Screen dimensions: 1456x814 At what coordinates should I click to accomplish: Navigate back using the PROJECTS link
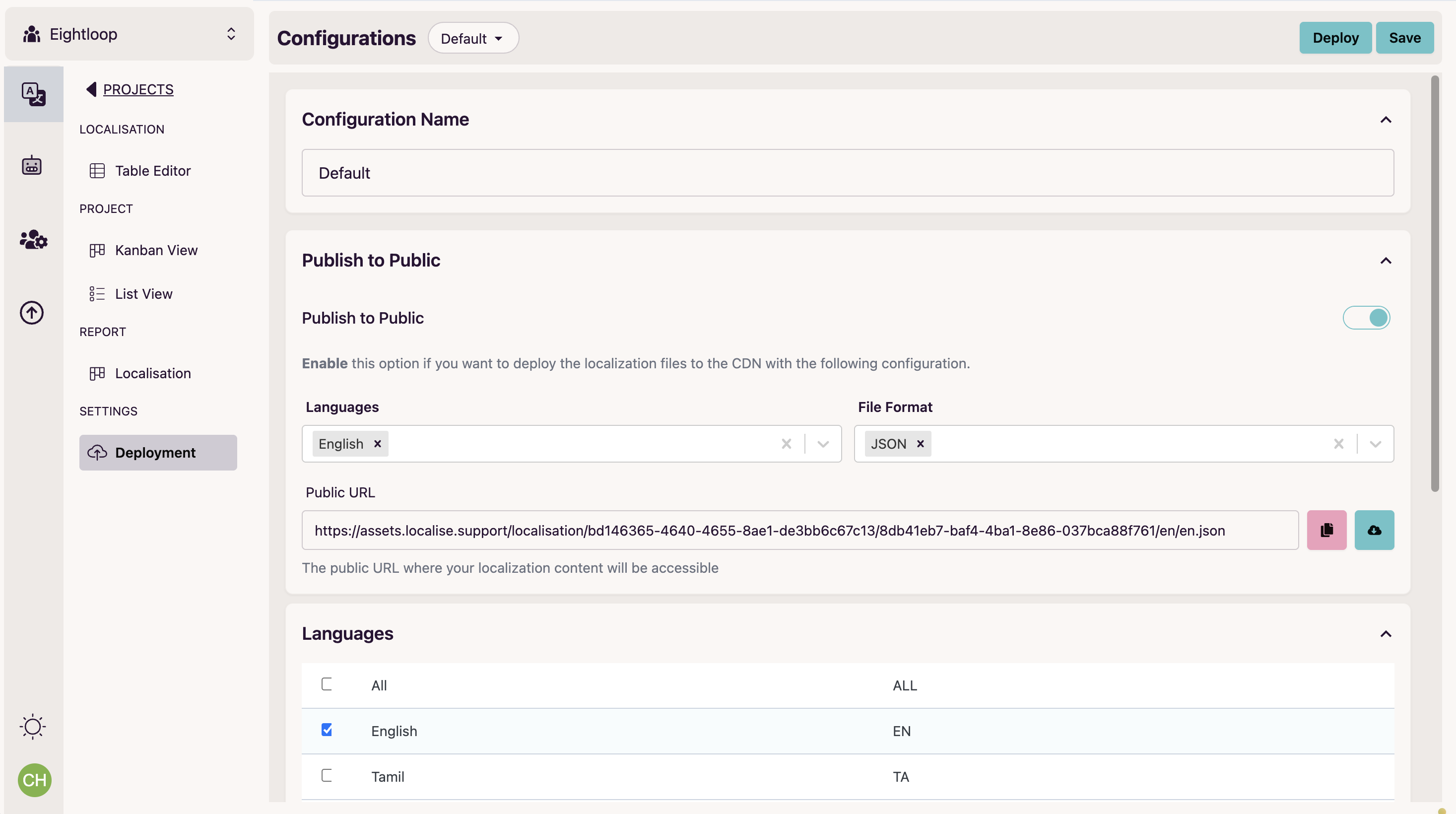pos(137,89)
